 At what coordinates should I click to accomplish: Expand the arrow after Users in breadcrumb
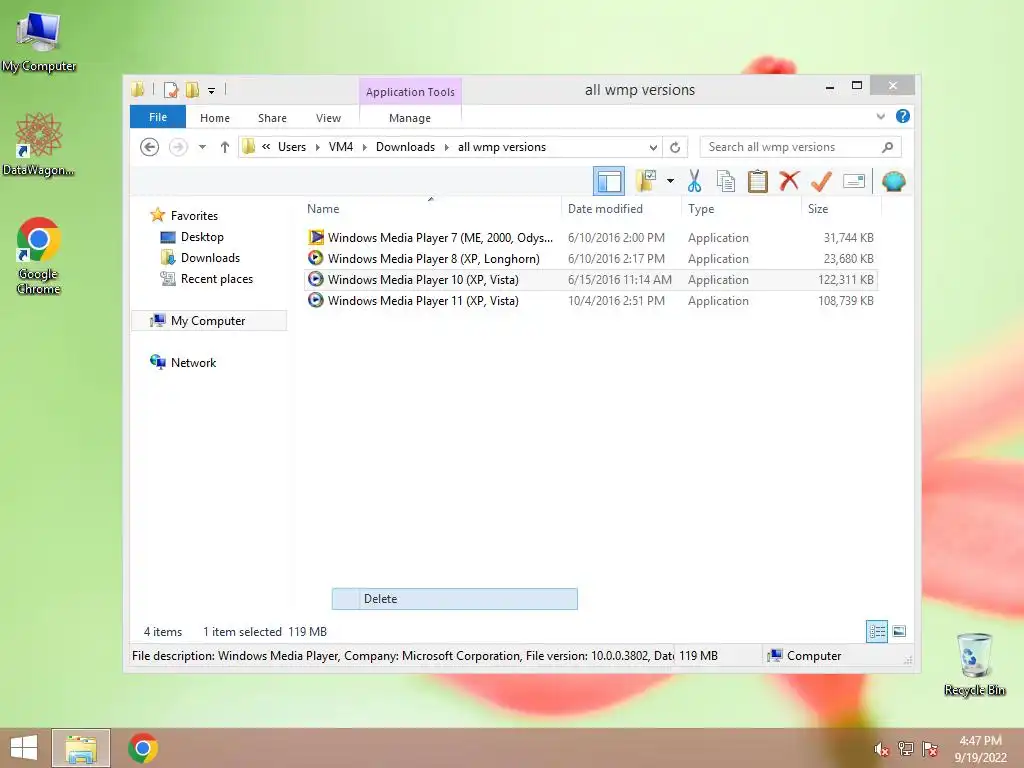tap(317, 148)
